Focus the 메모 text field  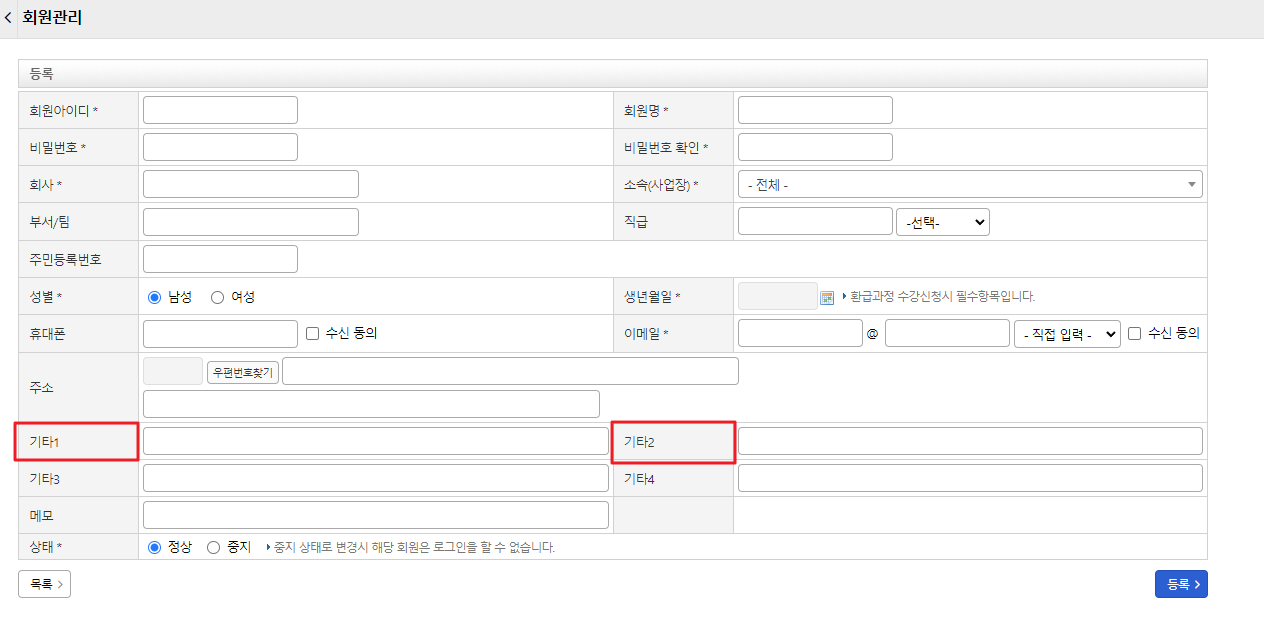click(x=376, y=515)
